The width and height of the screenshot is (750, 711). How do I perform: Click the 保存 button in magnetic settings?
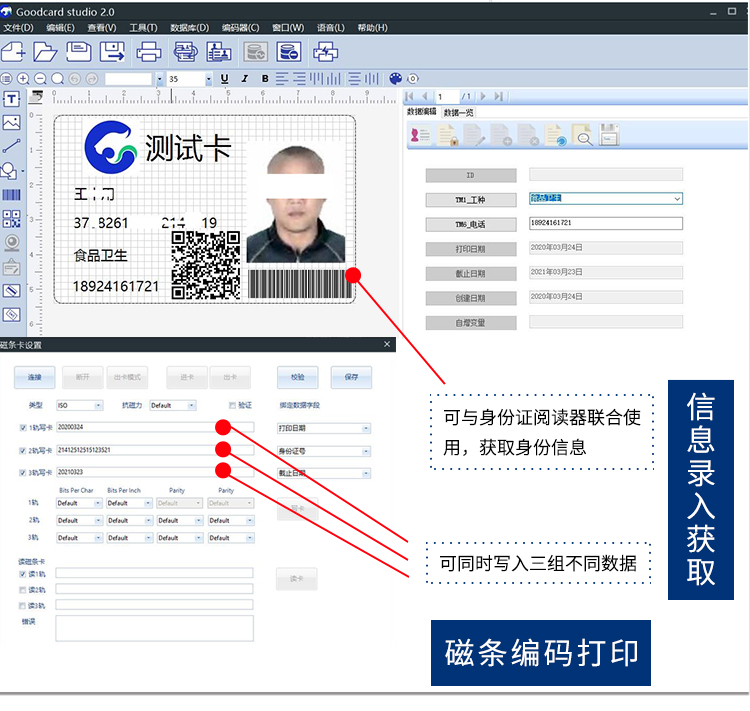[x=351, y=377]
